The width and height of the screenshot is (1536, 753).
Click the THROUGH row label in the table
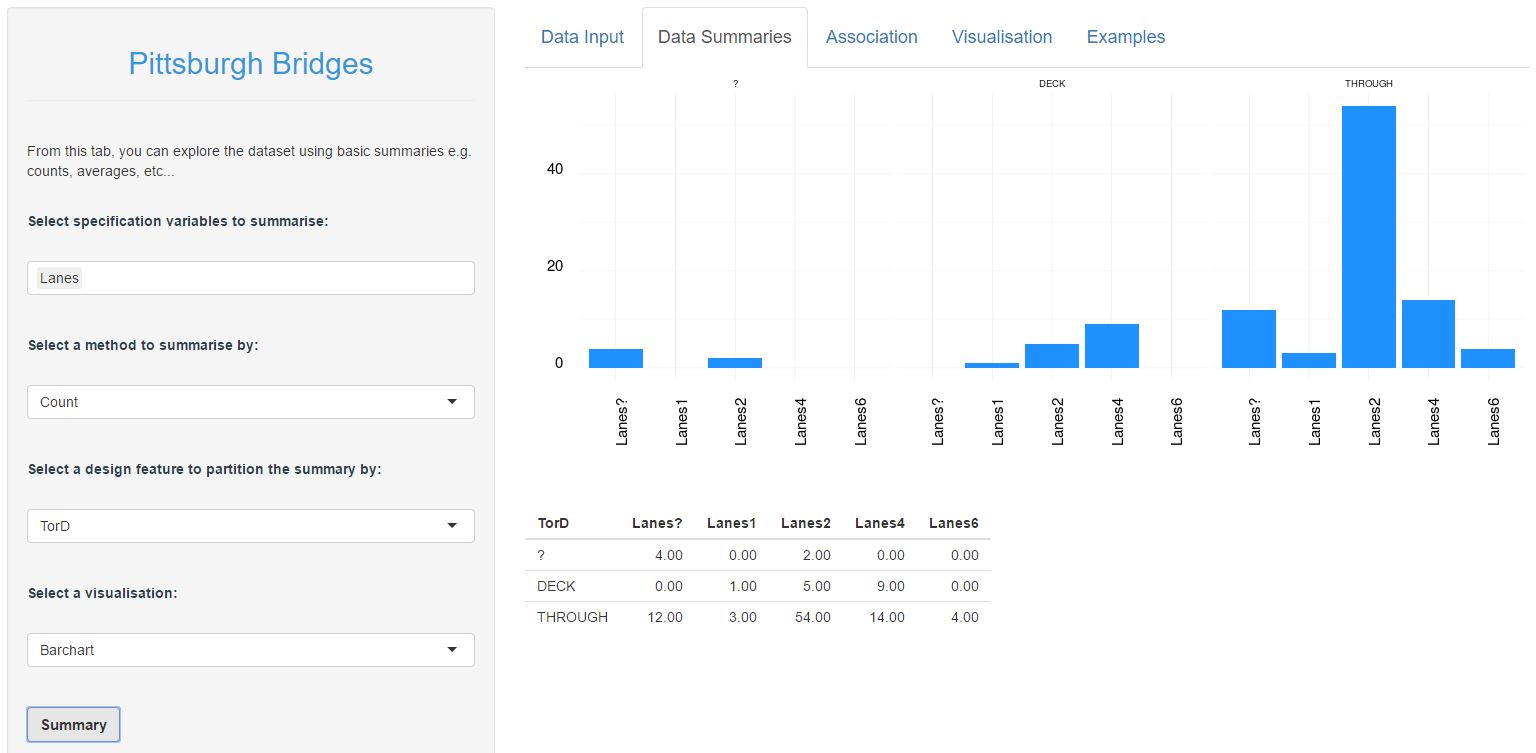pyautogui.click(x=572, y=617)
